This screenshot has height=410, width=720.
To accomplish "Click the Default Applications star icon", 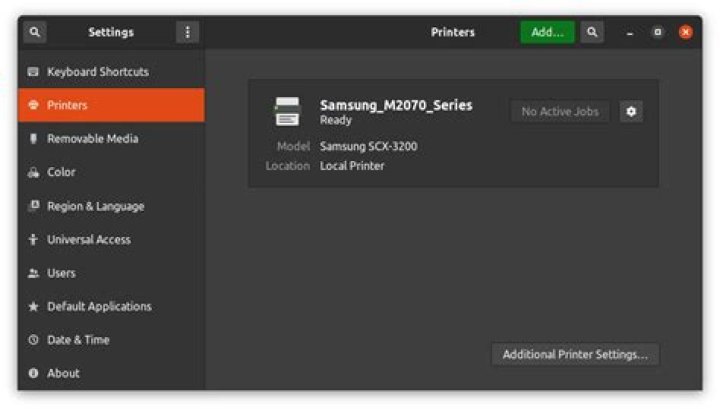I will tap(33, 306).
